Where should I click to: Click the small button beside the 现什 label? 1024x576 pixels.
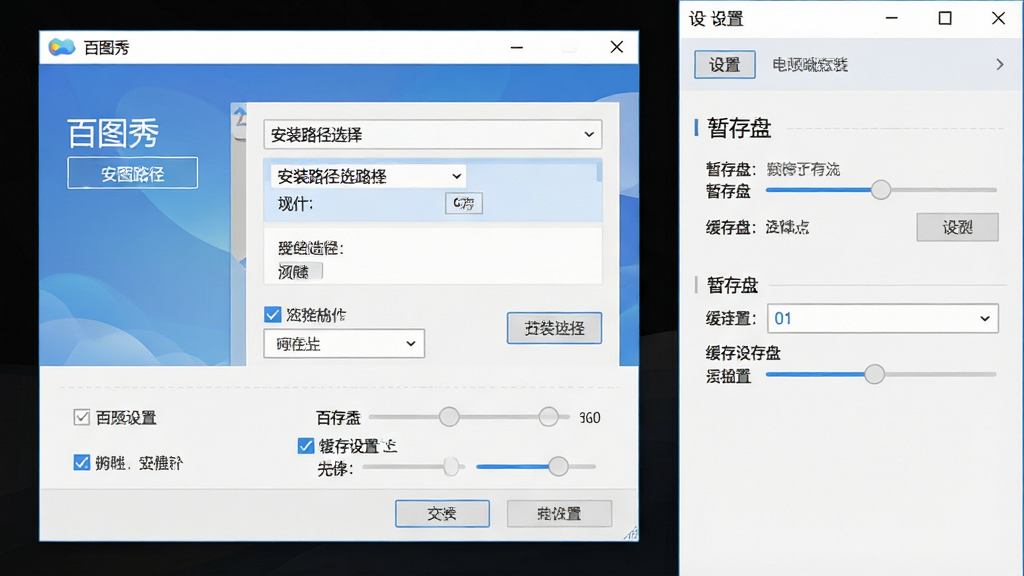click(464, 204)
